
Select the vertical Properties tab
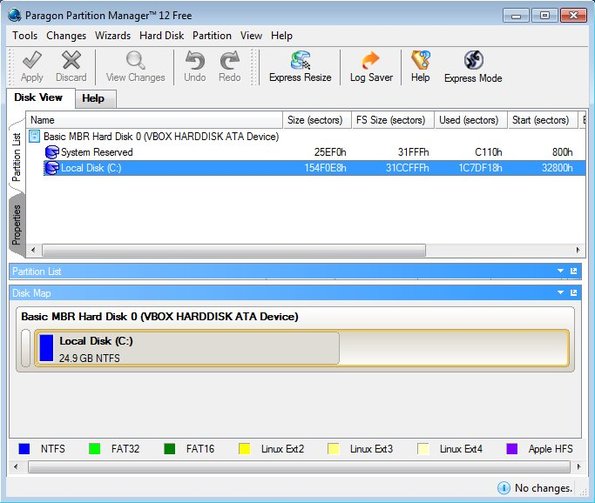click(x=16, y=225)
